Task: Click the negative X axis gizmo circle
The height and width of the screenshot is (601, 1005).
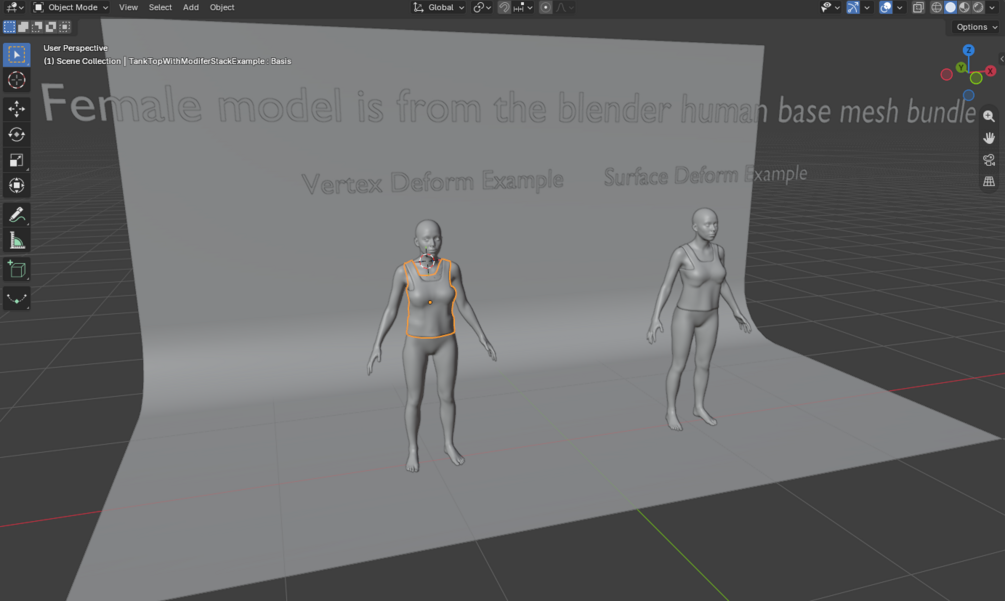Action: tap(946, 75)
